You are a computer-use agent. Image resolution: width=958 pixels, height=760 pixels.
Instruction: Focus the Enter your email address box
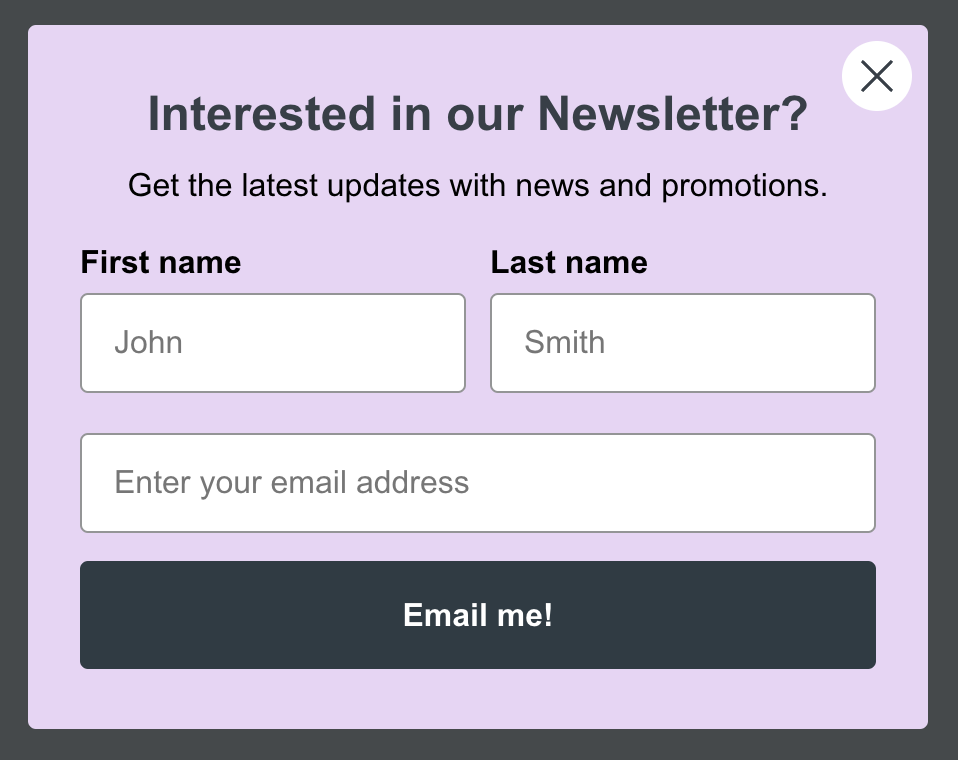478,483
